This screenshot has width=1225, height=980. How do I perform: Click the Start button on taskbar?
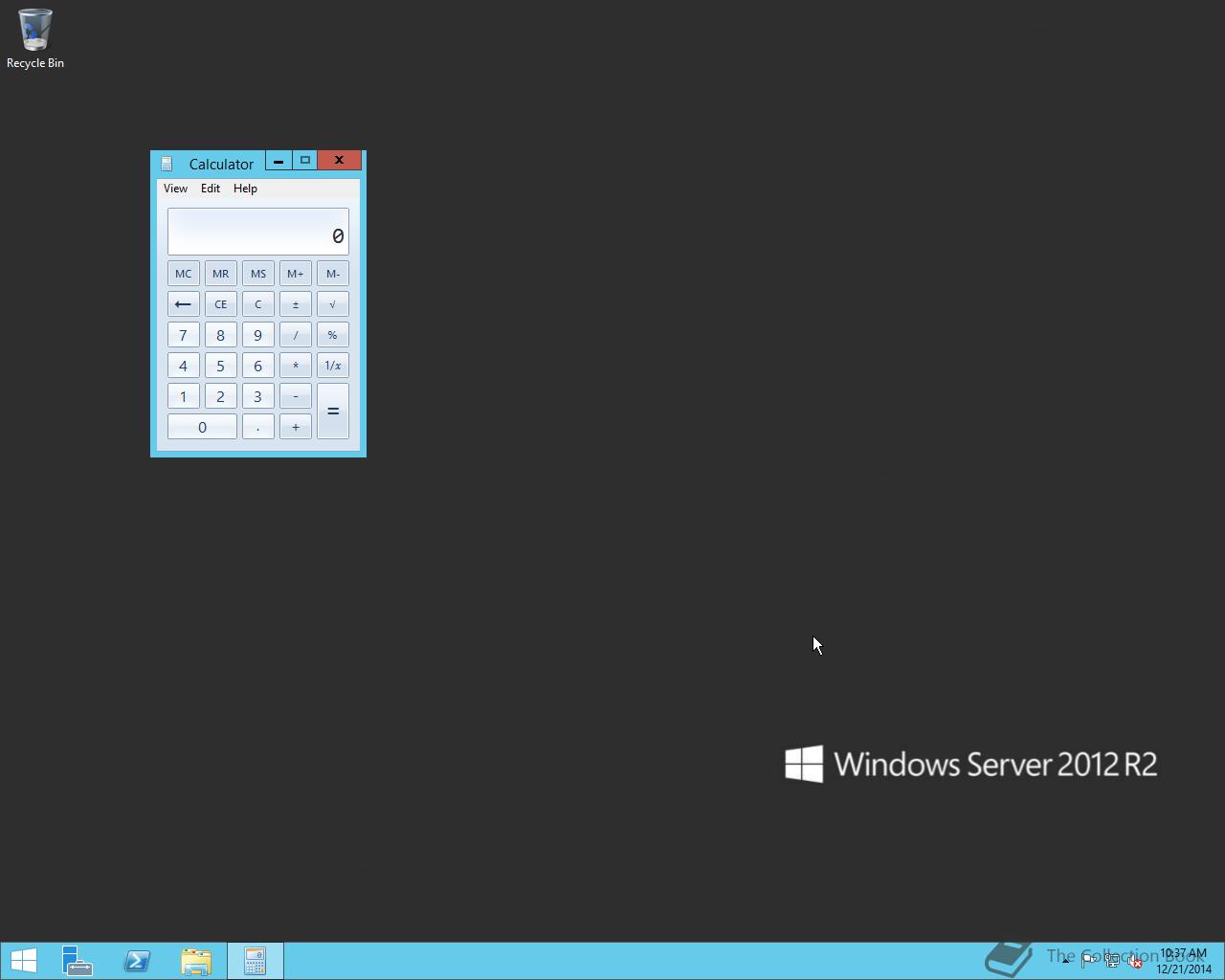[24, 961]
